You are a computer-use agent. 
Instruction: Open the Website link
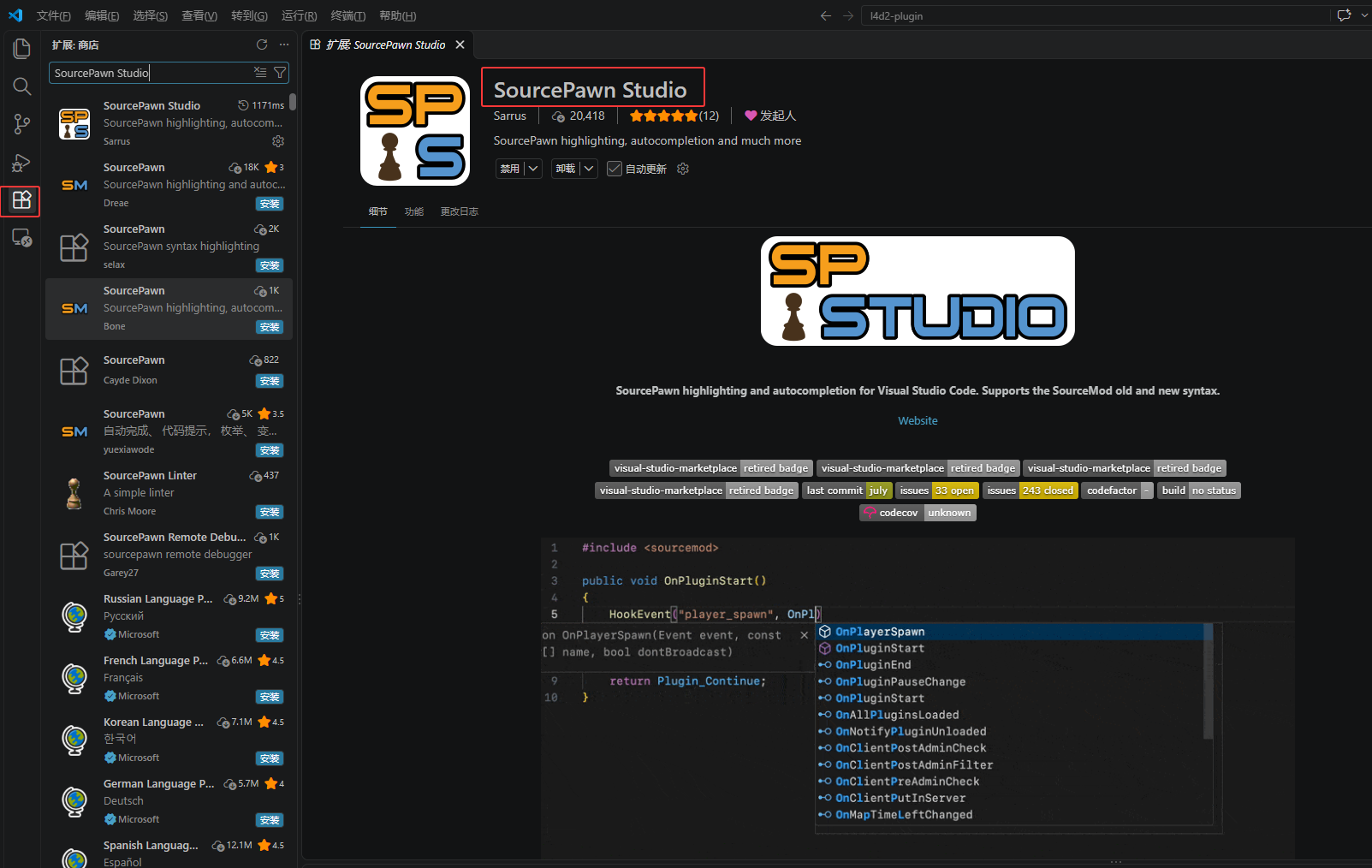tap(918, 420)
